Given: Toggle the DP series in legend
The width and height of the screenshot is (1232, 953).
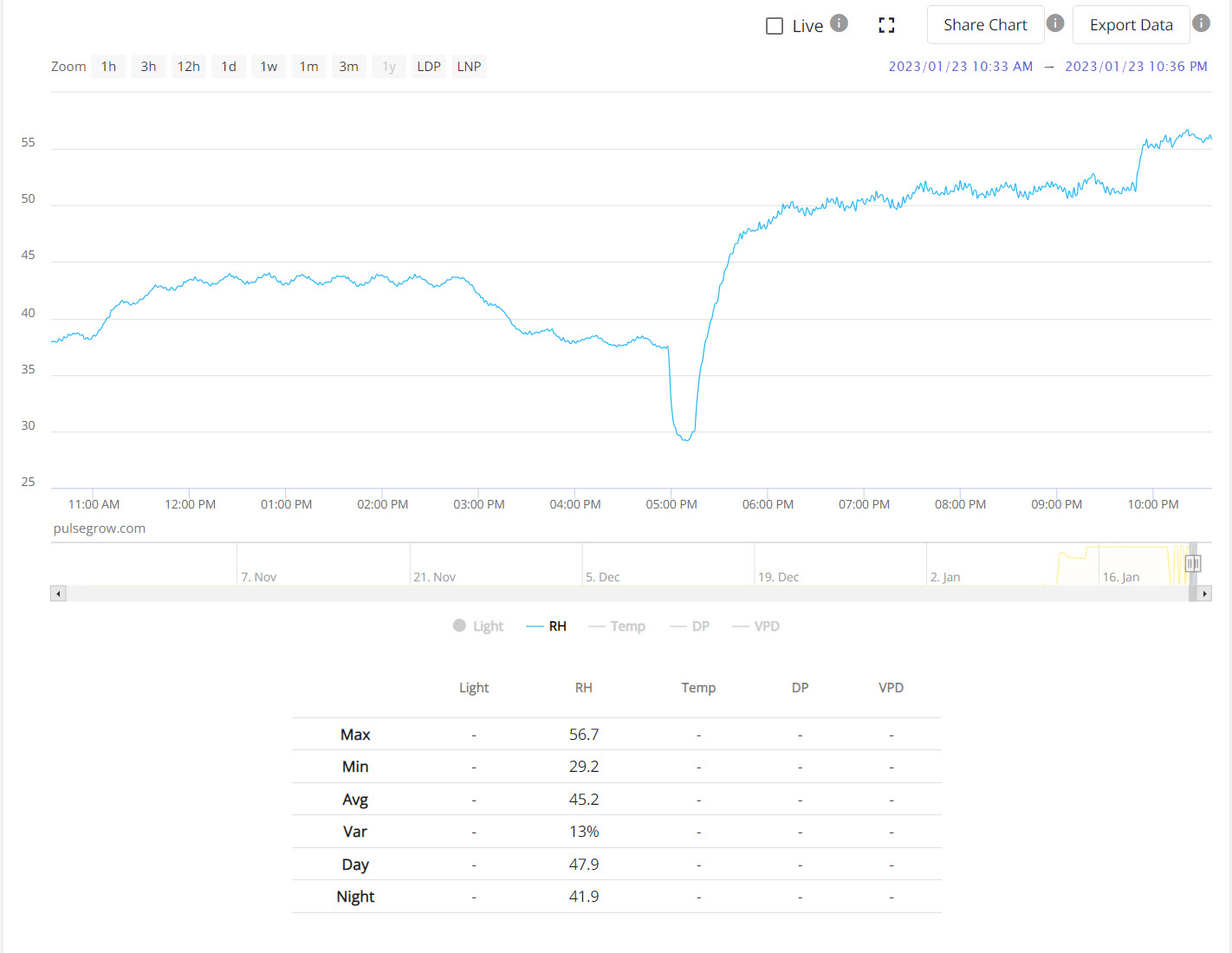Looking at the screenshot, I should pyautogui.click(x=690, y=626).
